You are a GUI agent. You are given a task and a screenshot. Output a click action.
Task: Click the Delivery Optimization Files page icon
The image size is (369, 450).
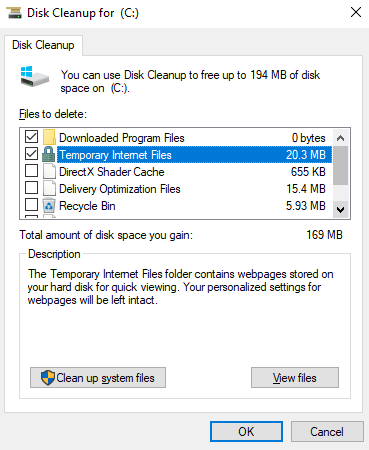(x=49, y=188)
